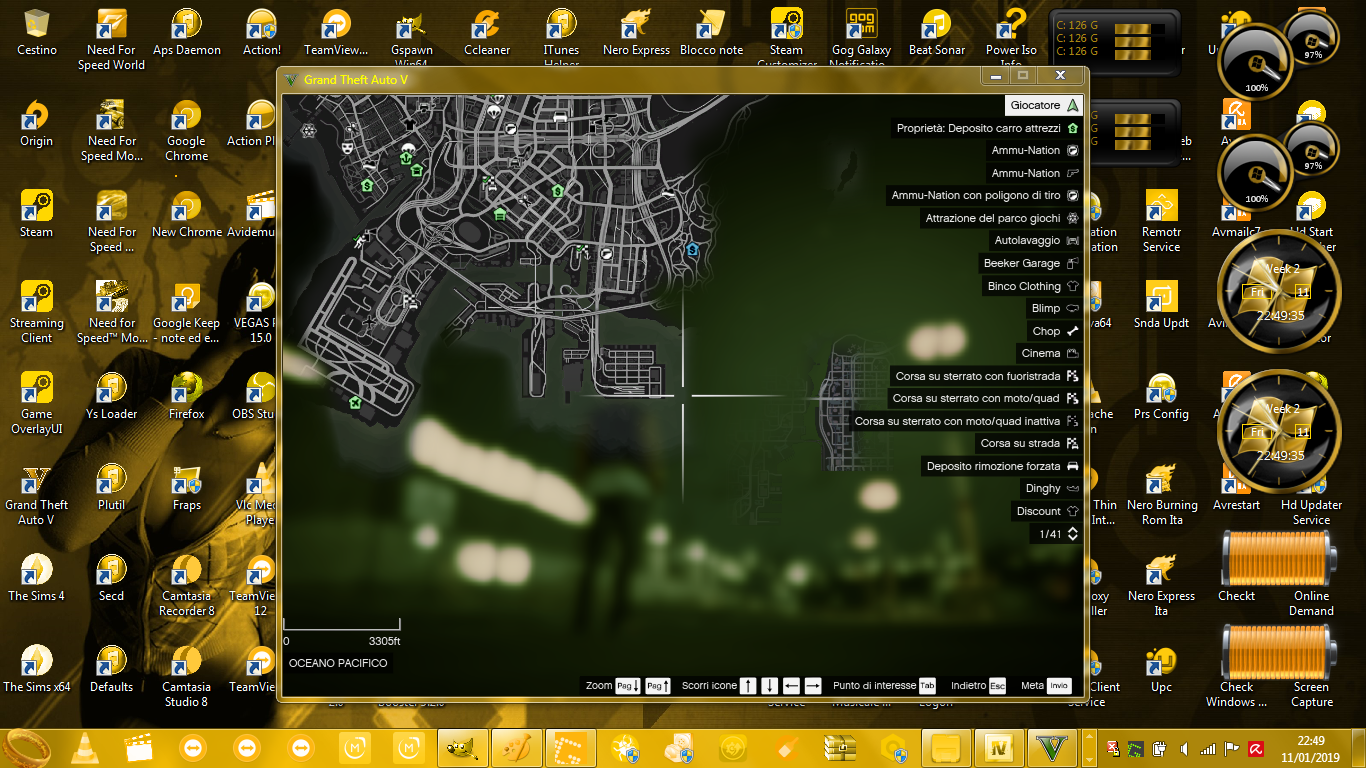
Task: Open the Nero Express desktop shortcut
Action: [636, 32]
